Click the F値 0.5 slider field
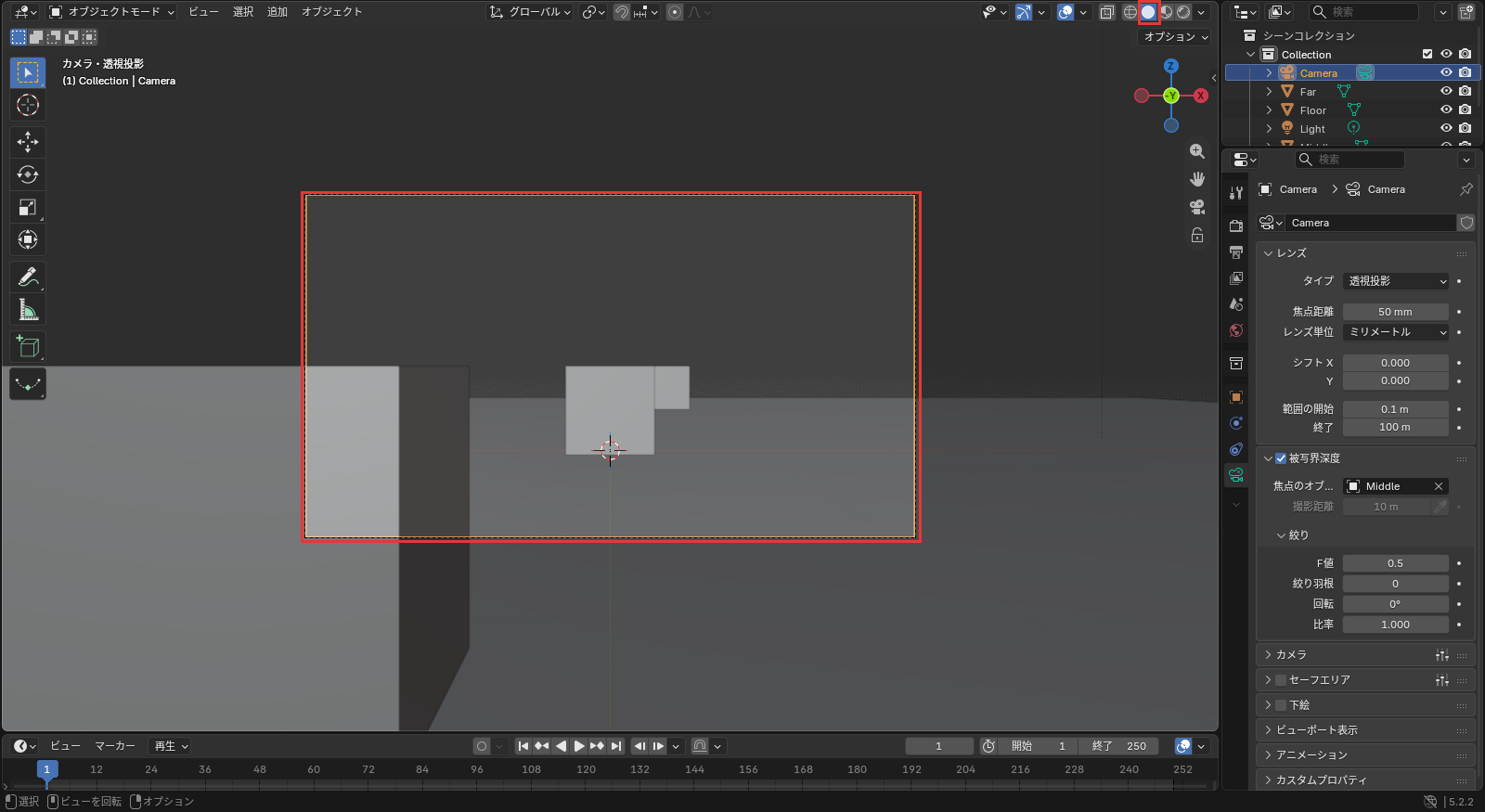This screenshot has width=1485, height=812. (x=1396, y=563)
